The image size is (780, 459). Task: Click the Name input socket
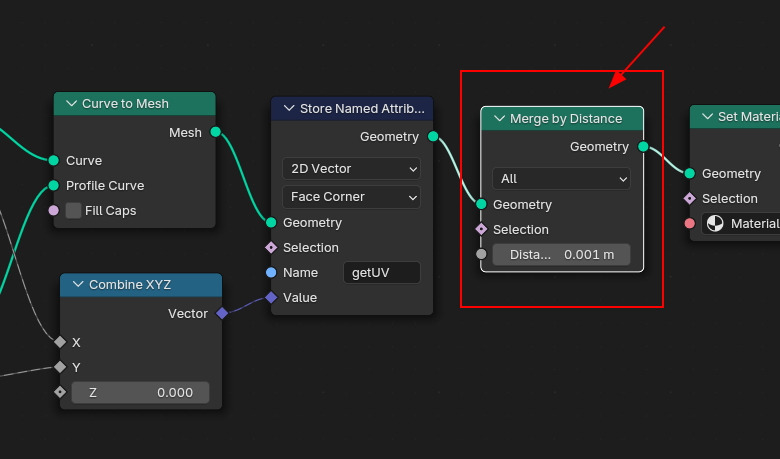[x=271, y=273]
